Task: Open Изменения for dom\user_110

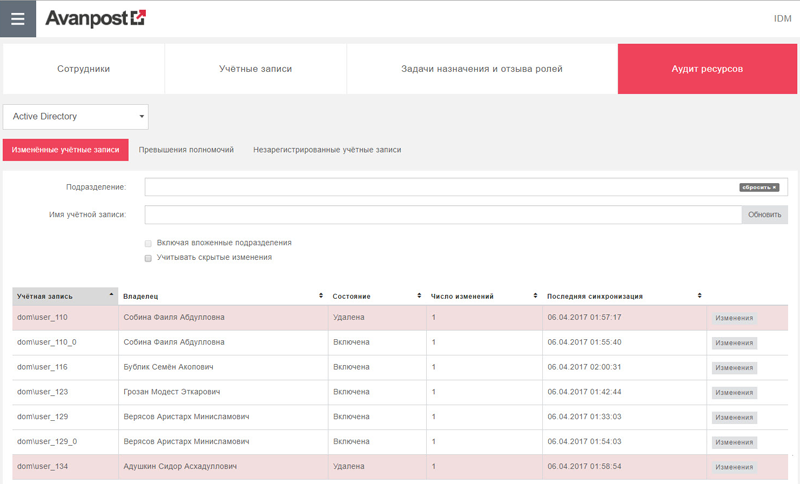Action: tap(734, 318)
